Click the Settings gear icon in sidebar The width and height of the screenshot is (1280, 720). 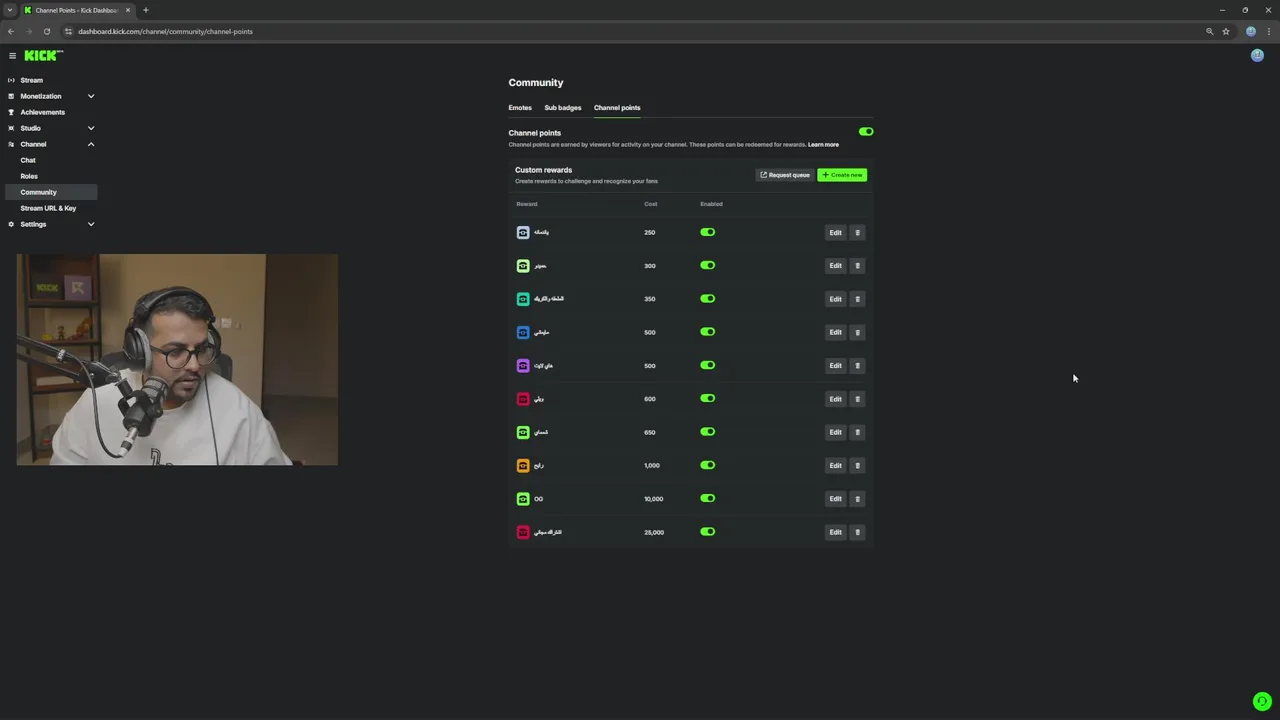point(11,224)
